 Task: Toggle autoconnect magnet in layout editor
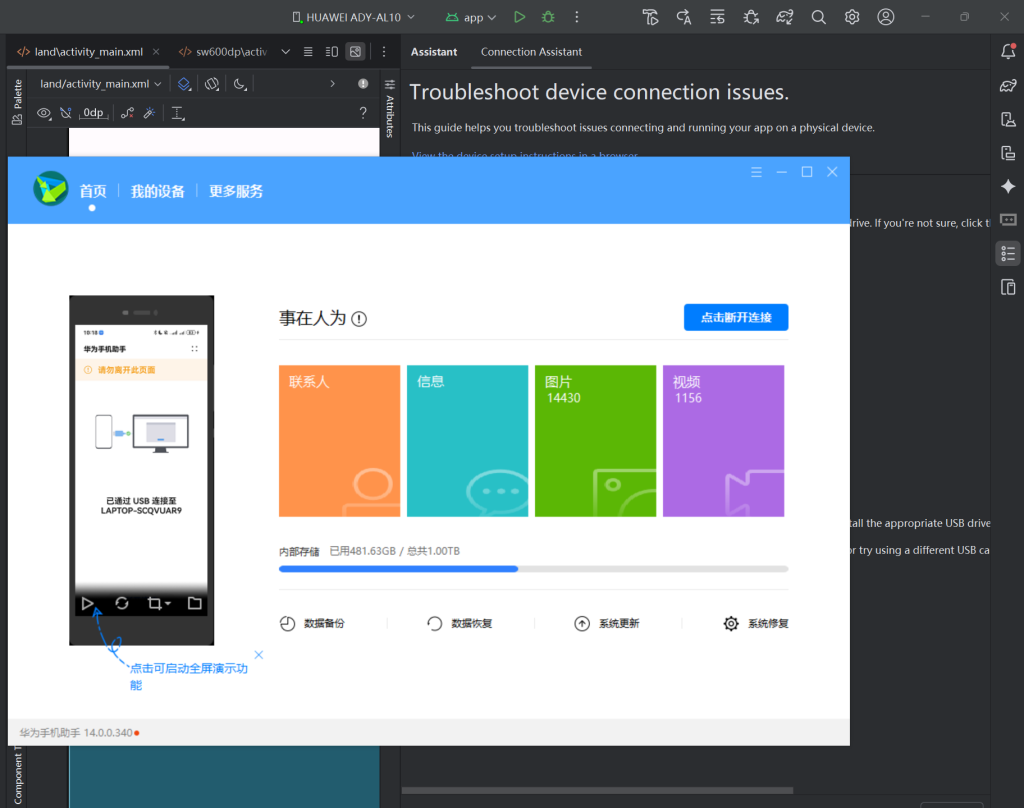[x=66, y=113]
